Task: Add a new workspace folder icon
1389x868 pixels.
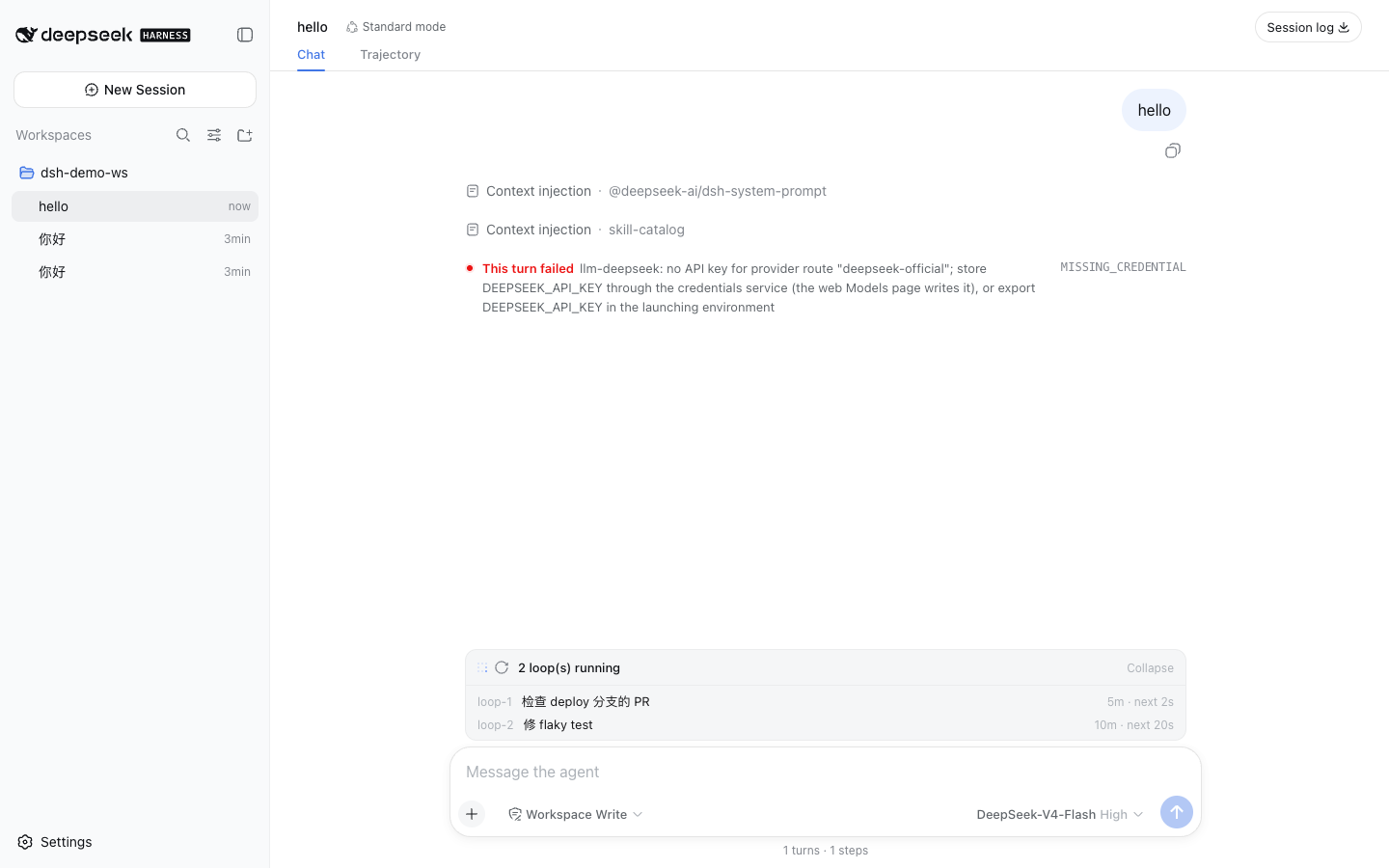Action: [245, 135]
